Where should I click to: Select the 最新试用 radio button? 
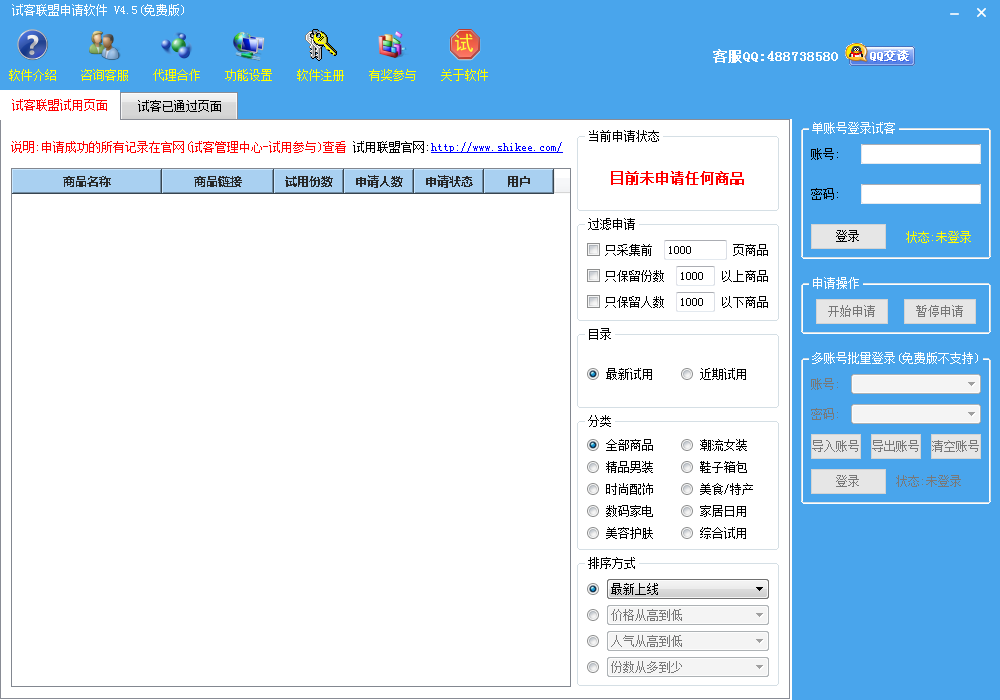click(x=593, y=374)
